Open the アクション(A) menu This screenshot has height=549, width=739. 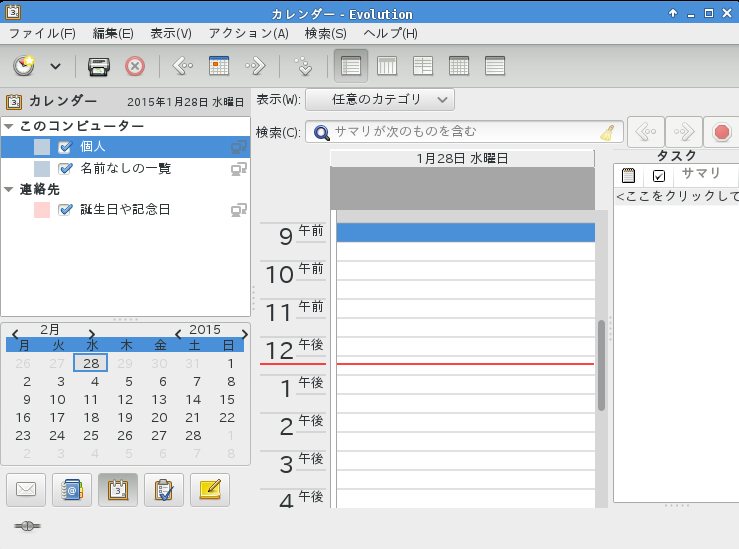point(248,33)
